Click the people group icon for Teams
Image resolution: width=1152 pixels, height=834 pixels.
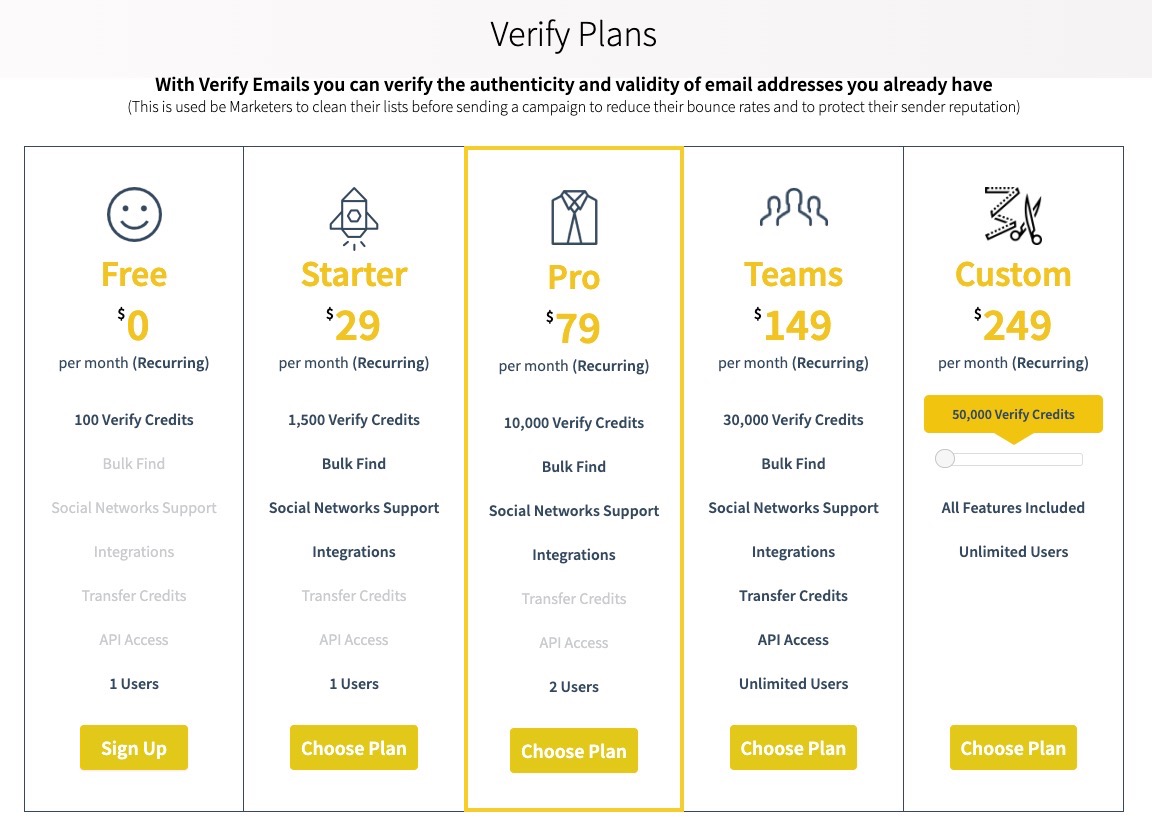793,207
